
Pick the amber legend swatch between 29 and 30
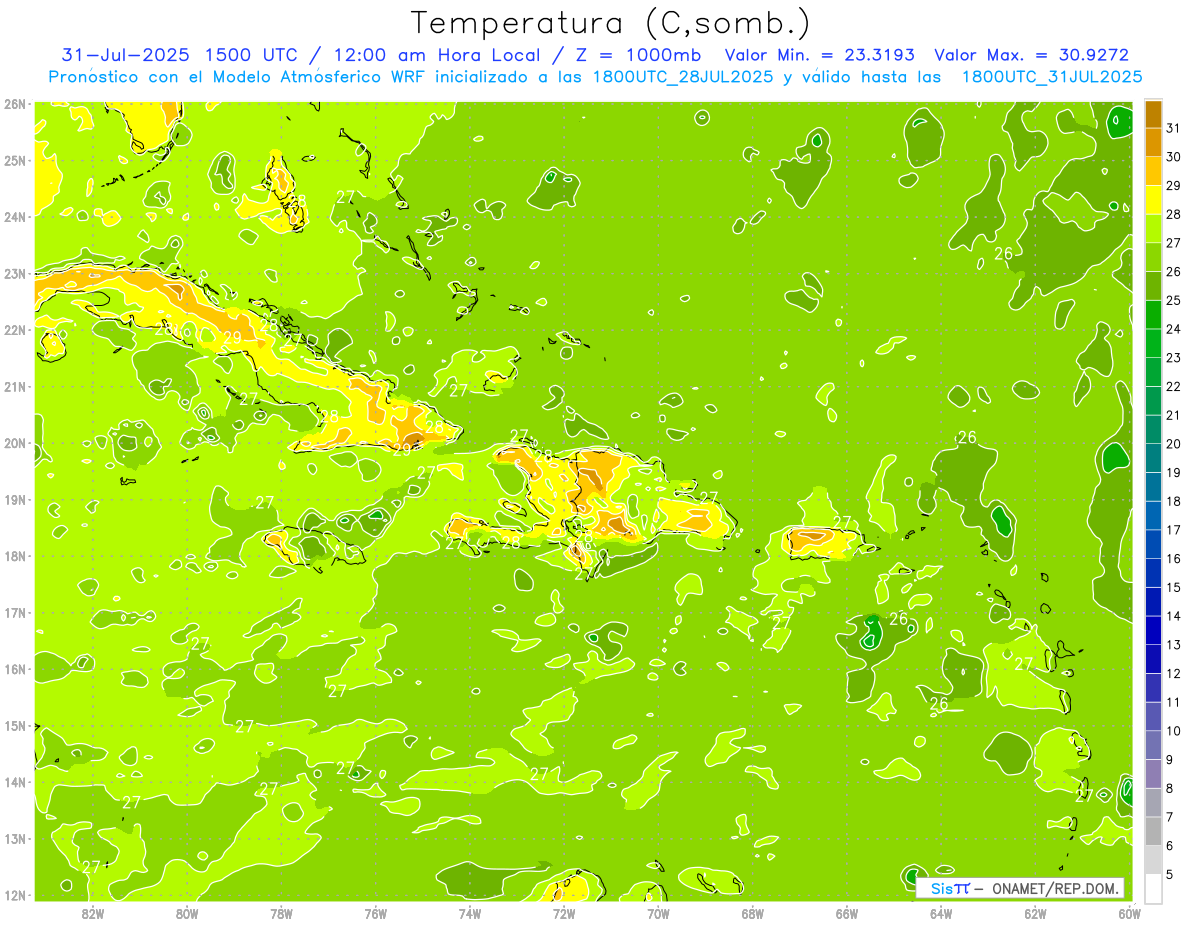[x=1153, y=171]
